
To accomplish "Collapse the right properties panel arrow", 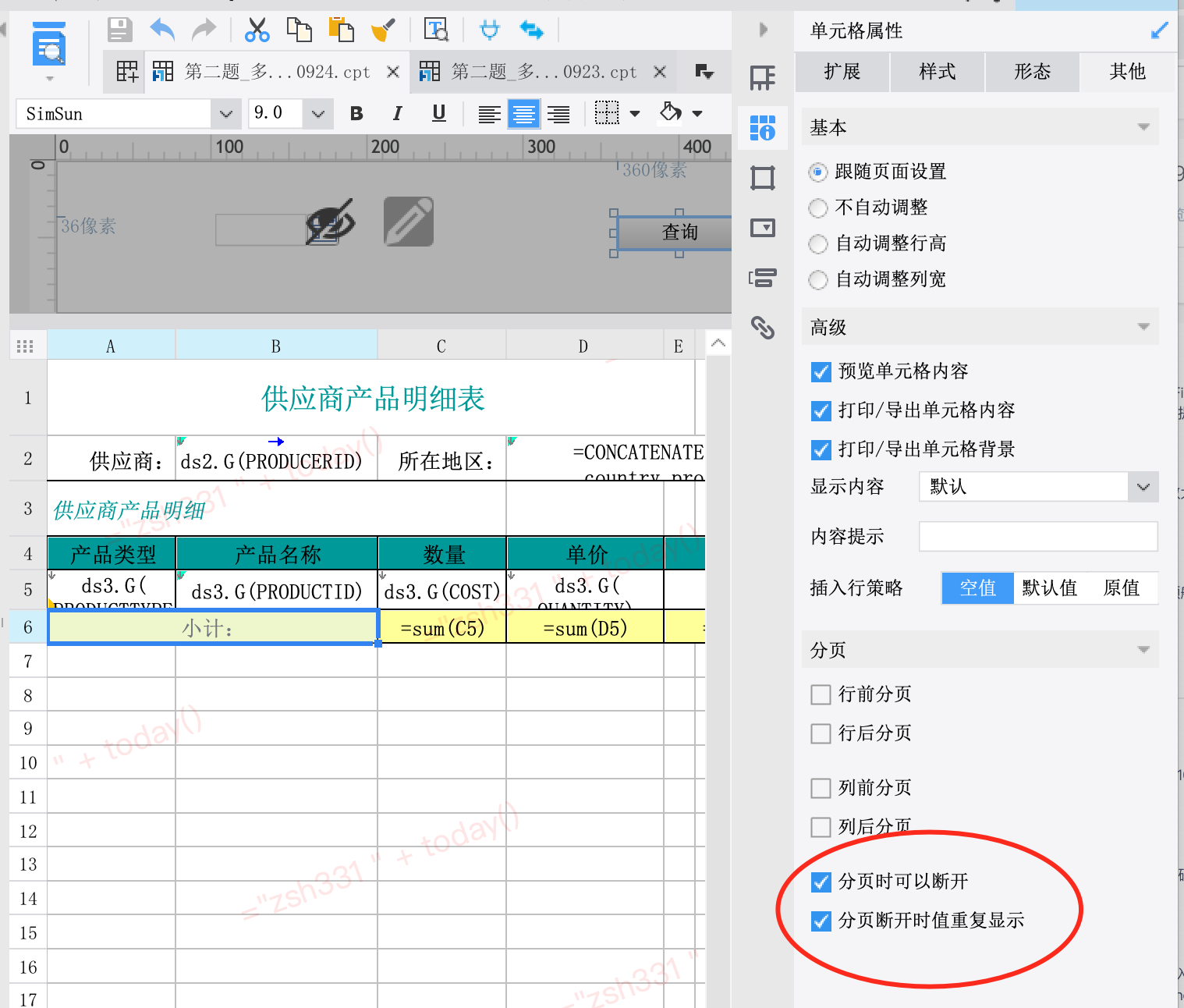I will [x=764, y=30].
